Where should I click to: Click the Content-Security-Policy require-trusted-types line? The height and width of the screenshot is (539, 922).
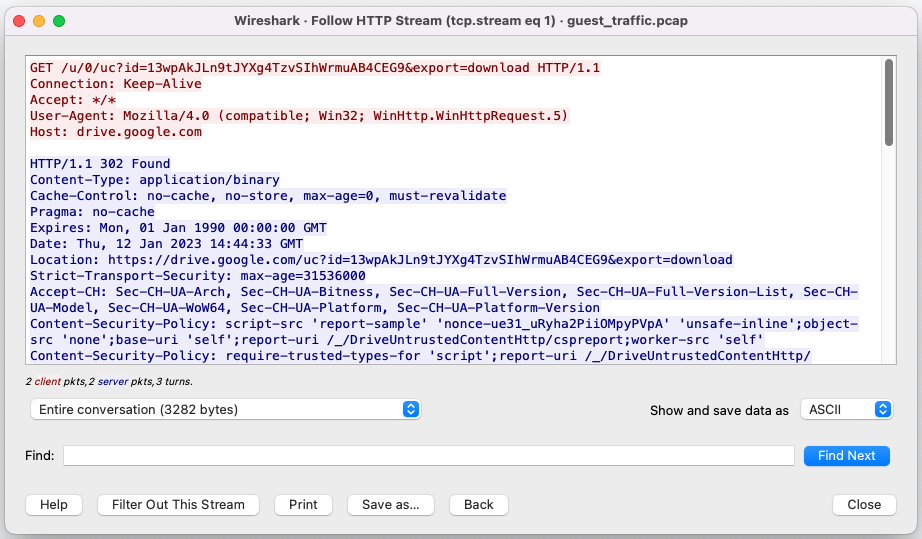coord(420,356)
